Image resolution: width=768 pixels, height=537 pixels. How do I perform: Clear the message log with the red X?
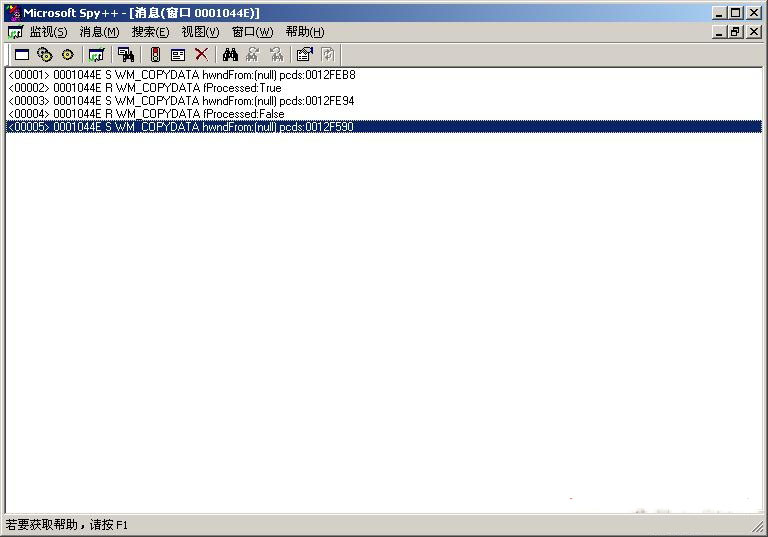(x=201, y=54)
